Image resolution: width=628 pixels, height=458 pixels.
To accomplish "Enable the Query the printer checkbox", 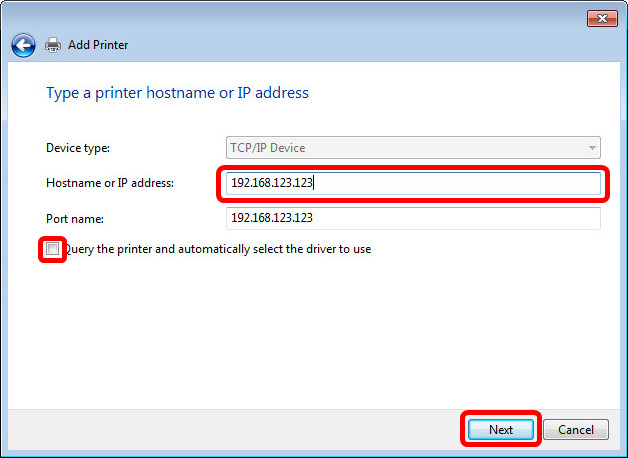I will [52, 249].
